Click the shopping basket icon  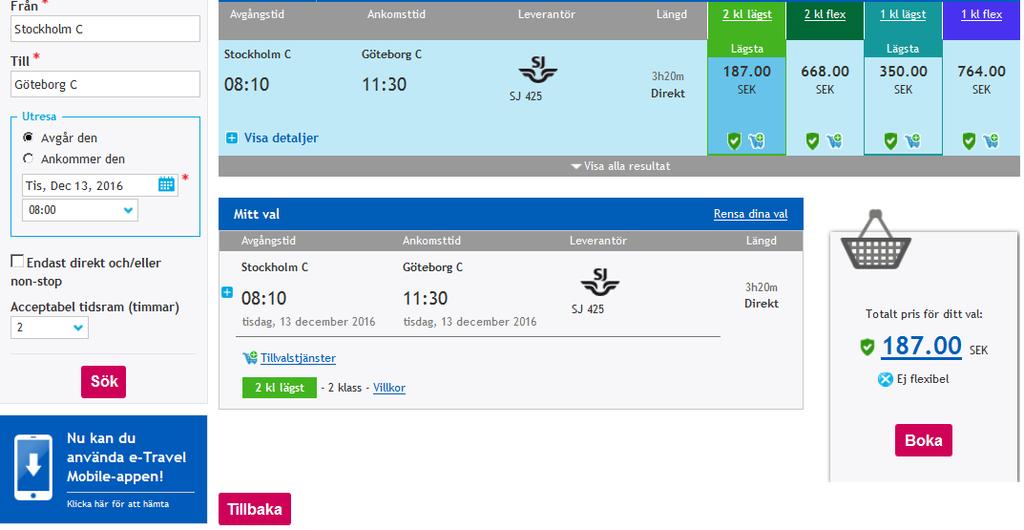(x=875, y=240)
